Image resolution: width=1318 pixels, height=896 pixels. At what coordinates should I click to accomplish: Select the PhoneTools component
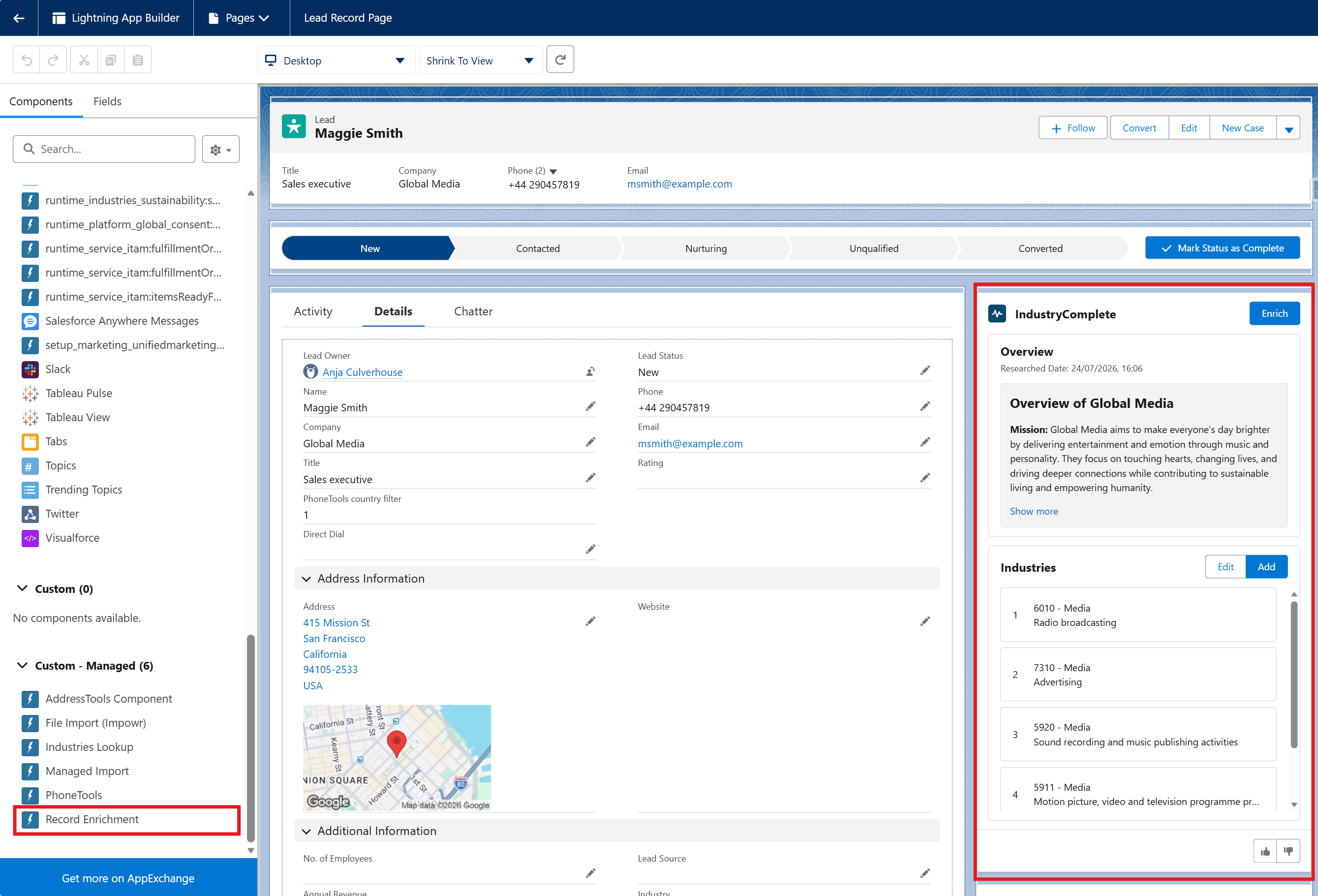[x=62, y=795]
